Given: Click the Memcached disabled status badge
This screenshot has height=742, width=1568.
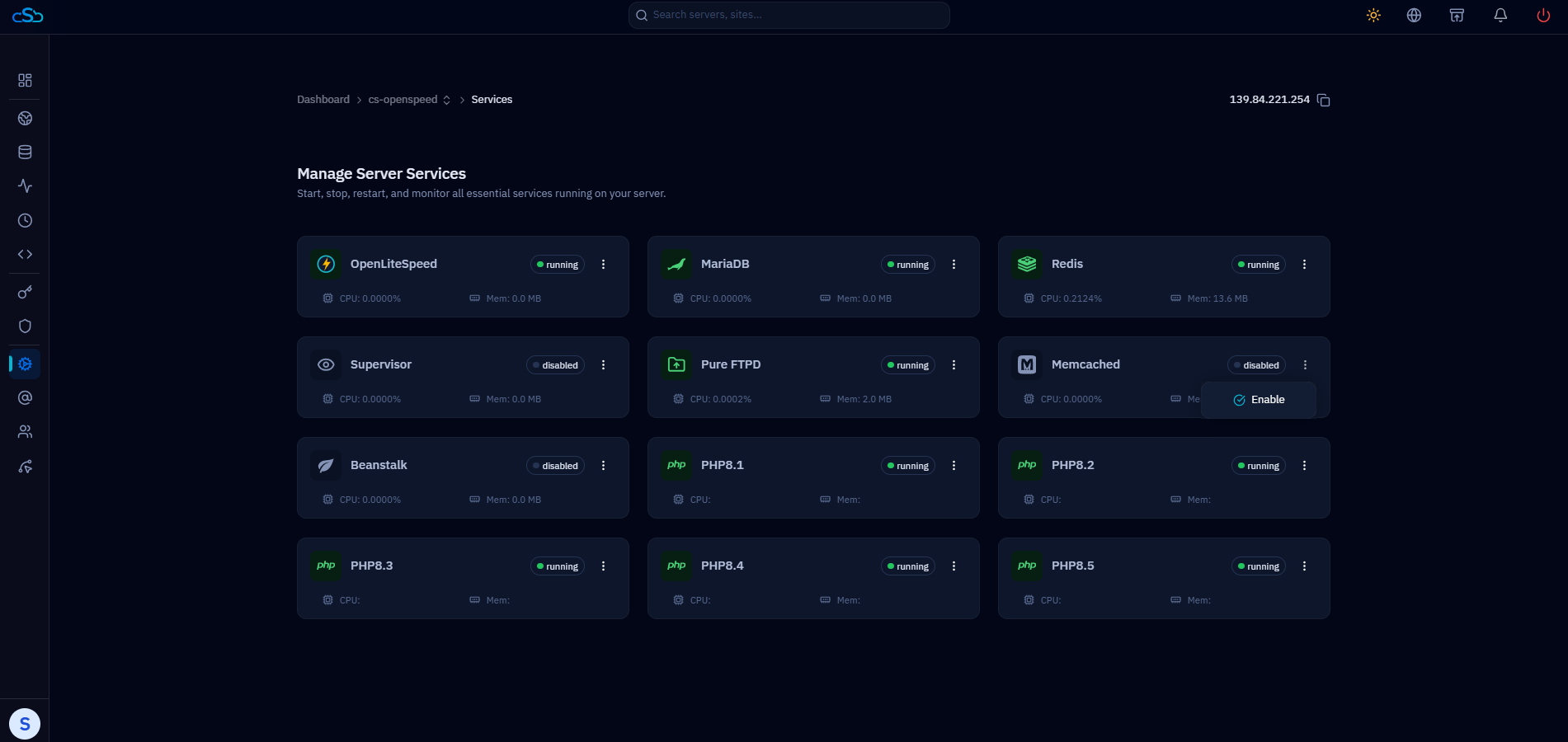Looking at the screenshot, I should pyautogui.click(x=1256, y=365).
